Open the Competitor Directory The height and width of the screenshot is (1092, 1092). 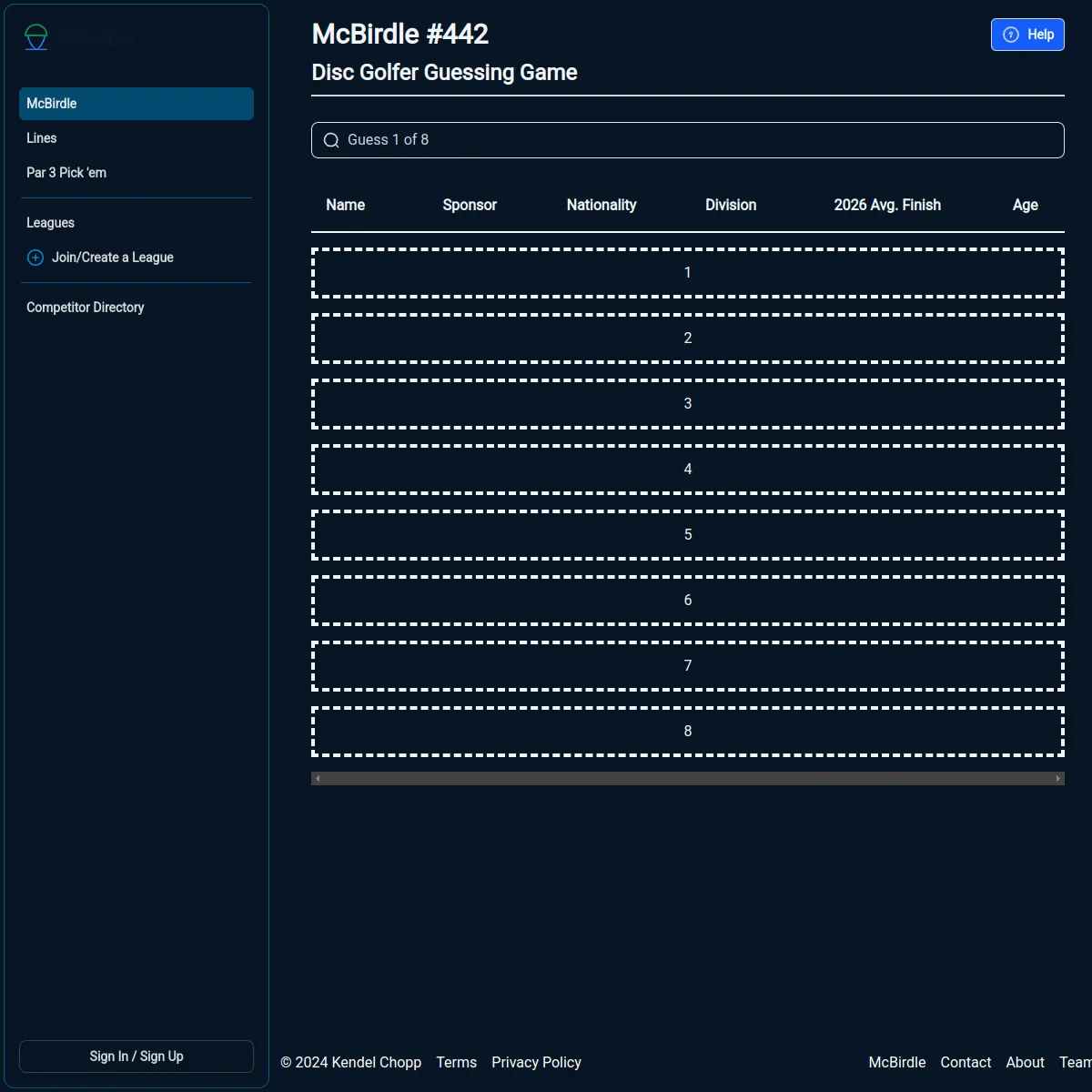pyautogui.click(x=86, y=308)
